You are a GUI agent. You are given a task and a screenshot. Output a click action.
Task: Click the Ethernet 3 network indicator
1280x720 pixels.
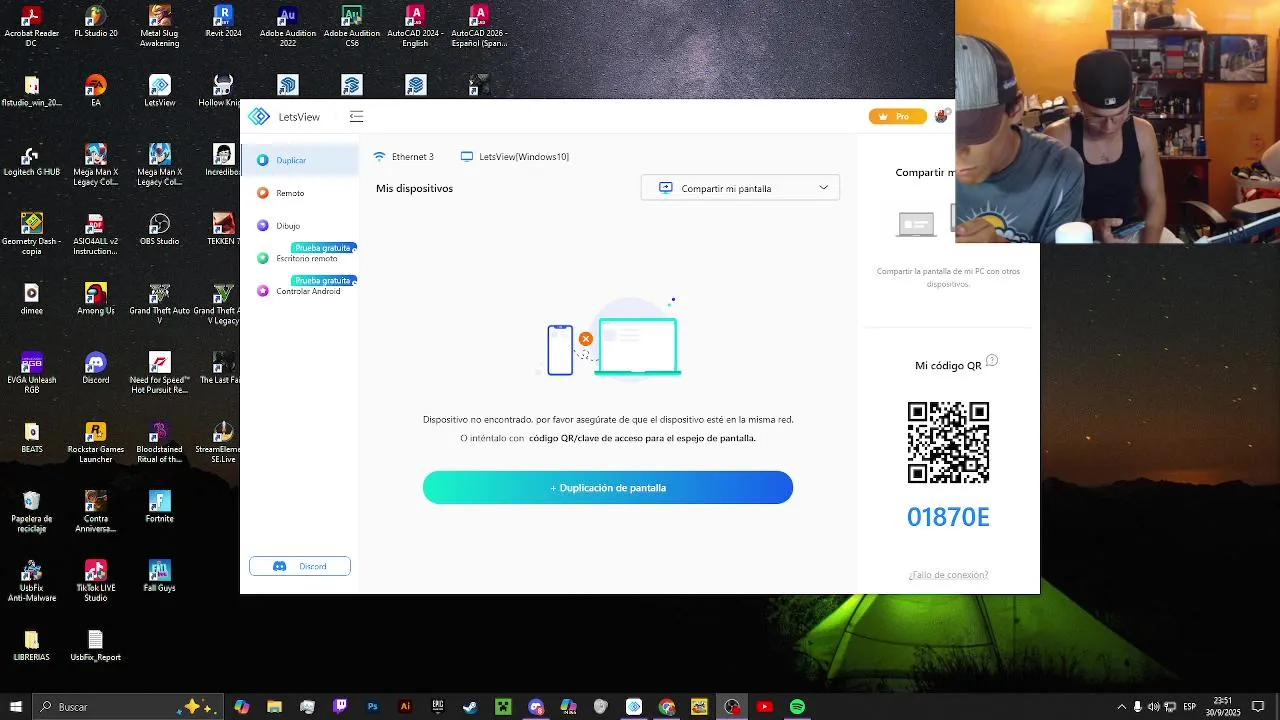click(403, 157)
